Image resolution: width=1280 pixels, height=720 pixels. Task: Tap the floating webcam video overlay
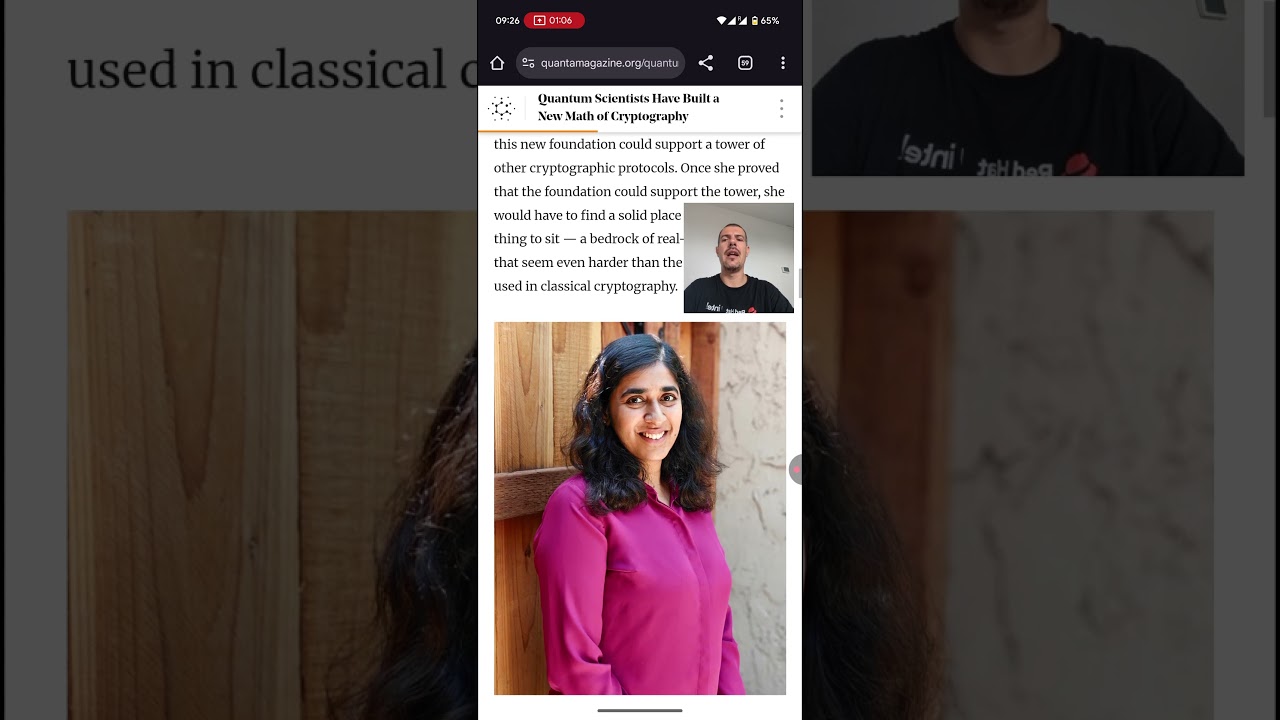tap(739, 258)
